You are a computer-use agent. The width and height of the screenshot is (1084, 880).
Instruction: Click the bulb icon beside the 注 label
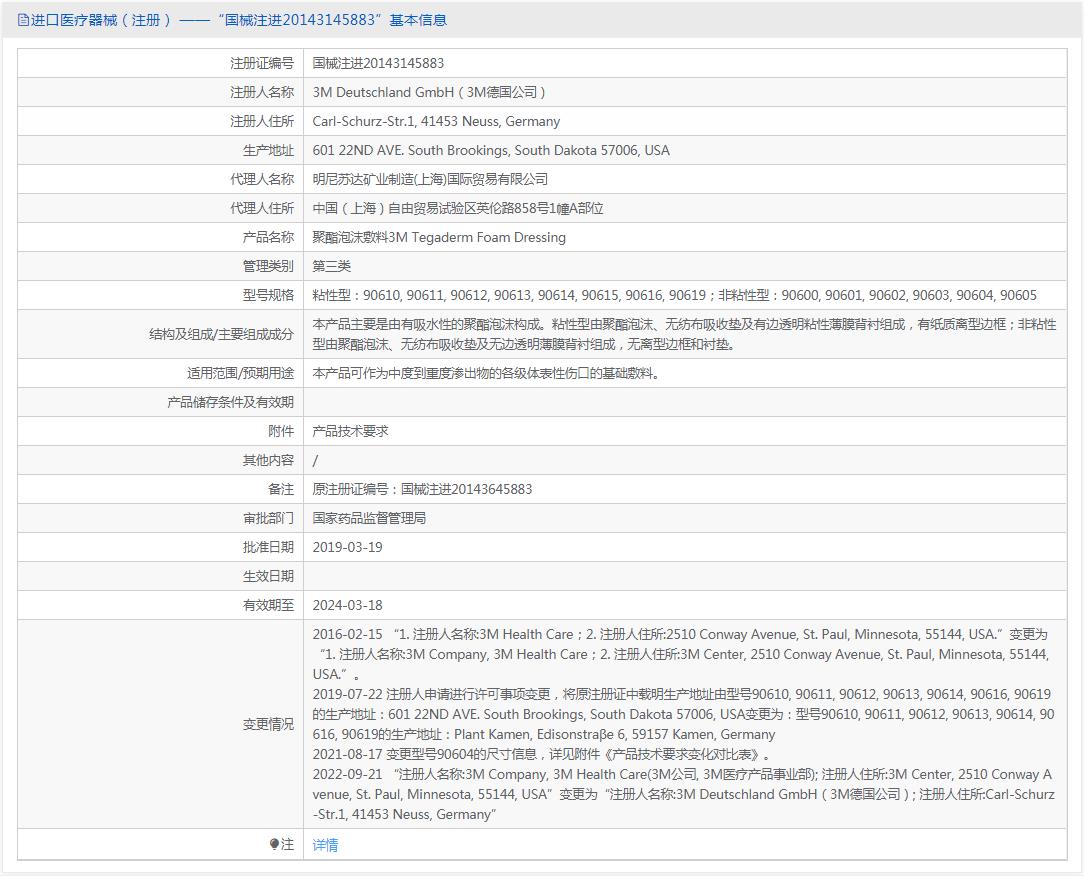(x=274, y=844)
